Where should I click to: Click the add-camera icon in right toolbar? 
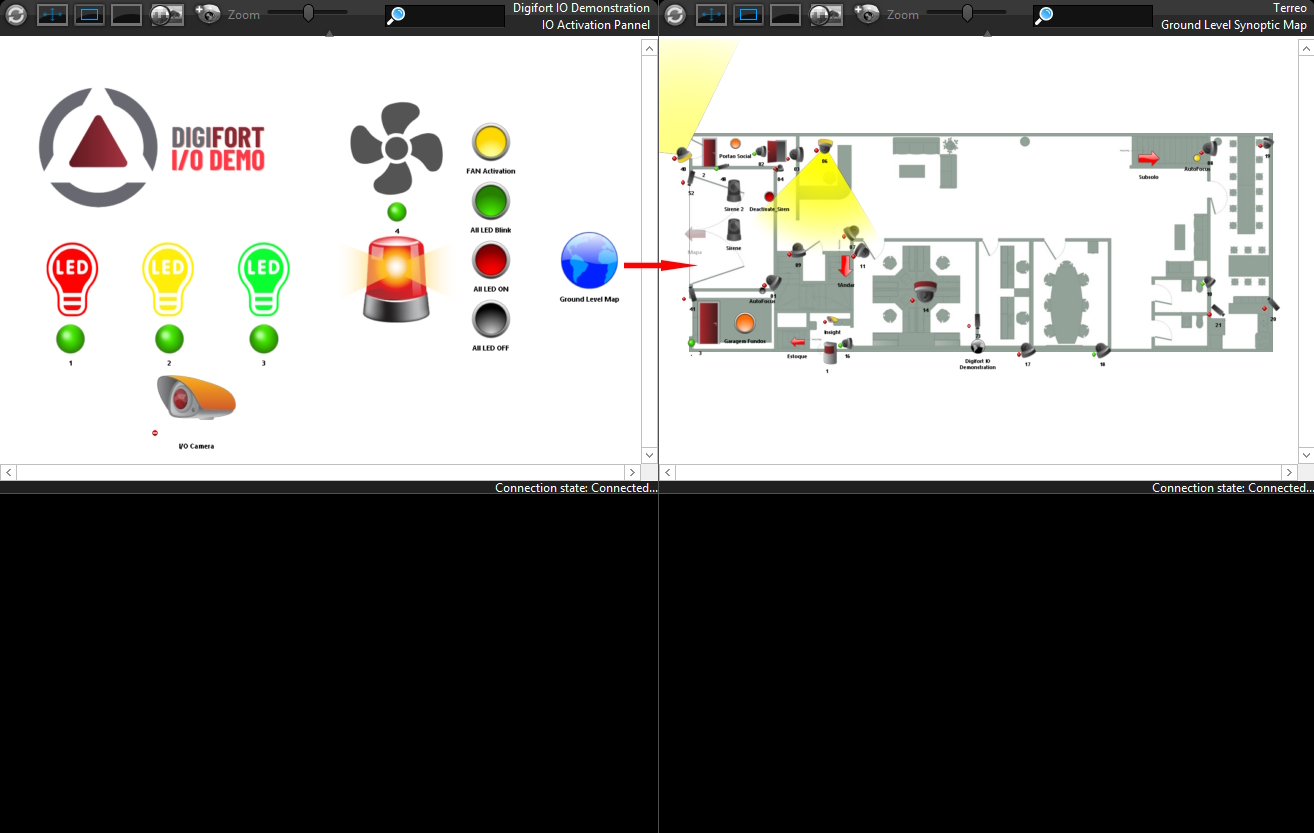coord(866,14)
